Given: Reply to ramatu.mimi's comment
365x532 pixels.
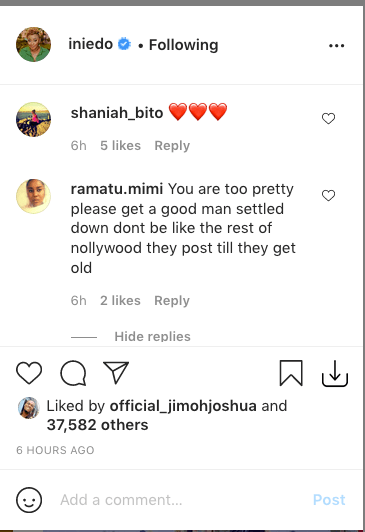Looking at the screenshot, I should tap(172, 301).
